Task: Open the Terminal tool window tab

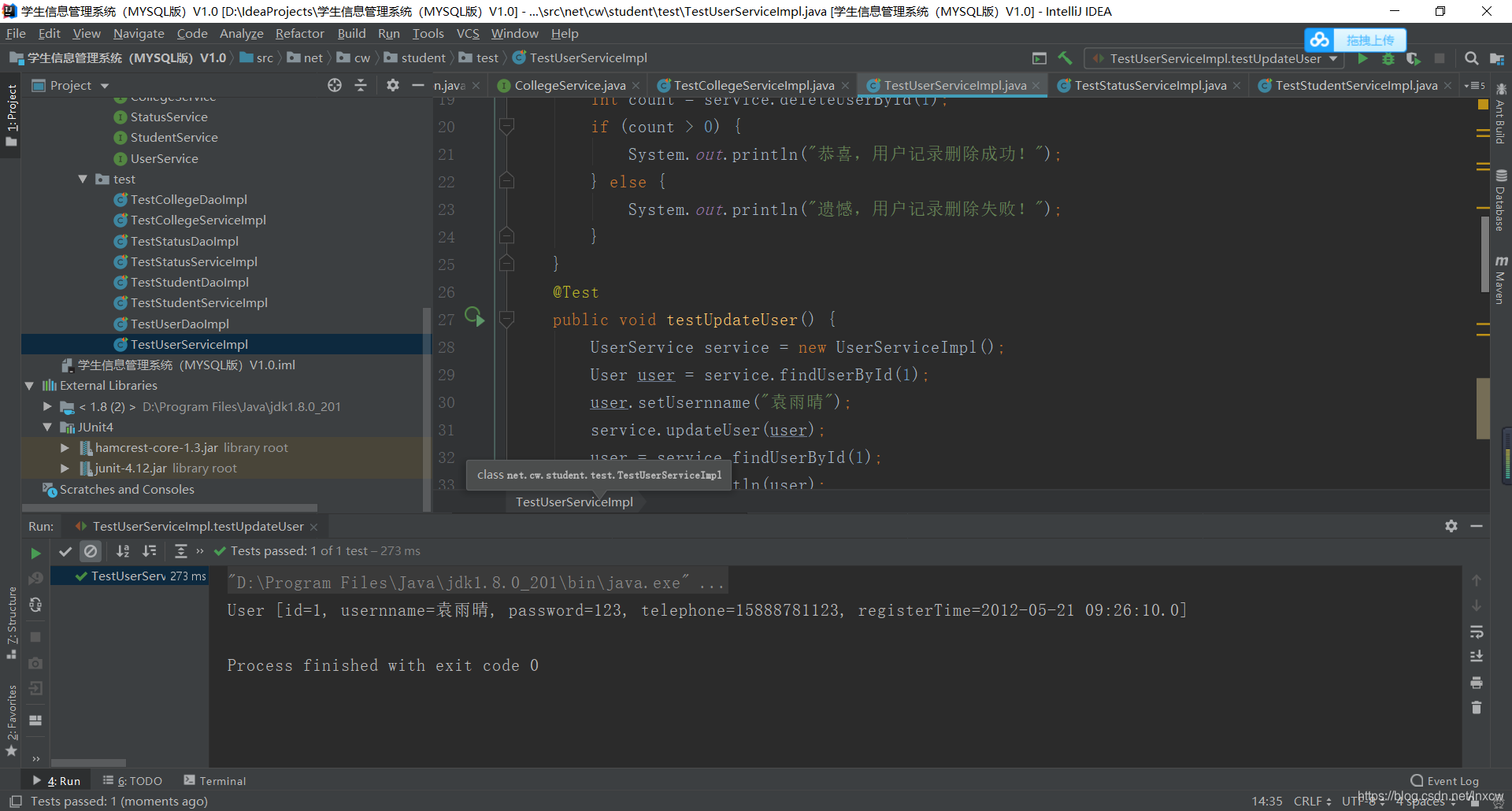Action: (x=215, y=780)
